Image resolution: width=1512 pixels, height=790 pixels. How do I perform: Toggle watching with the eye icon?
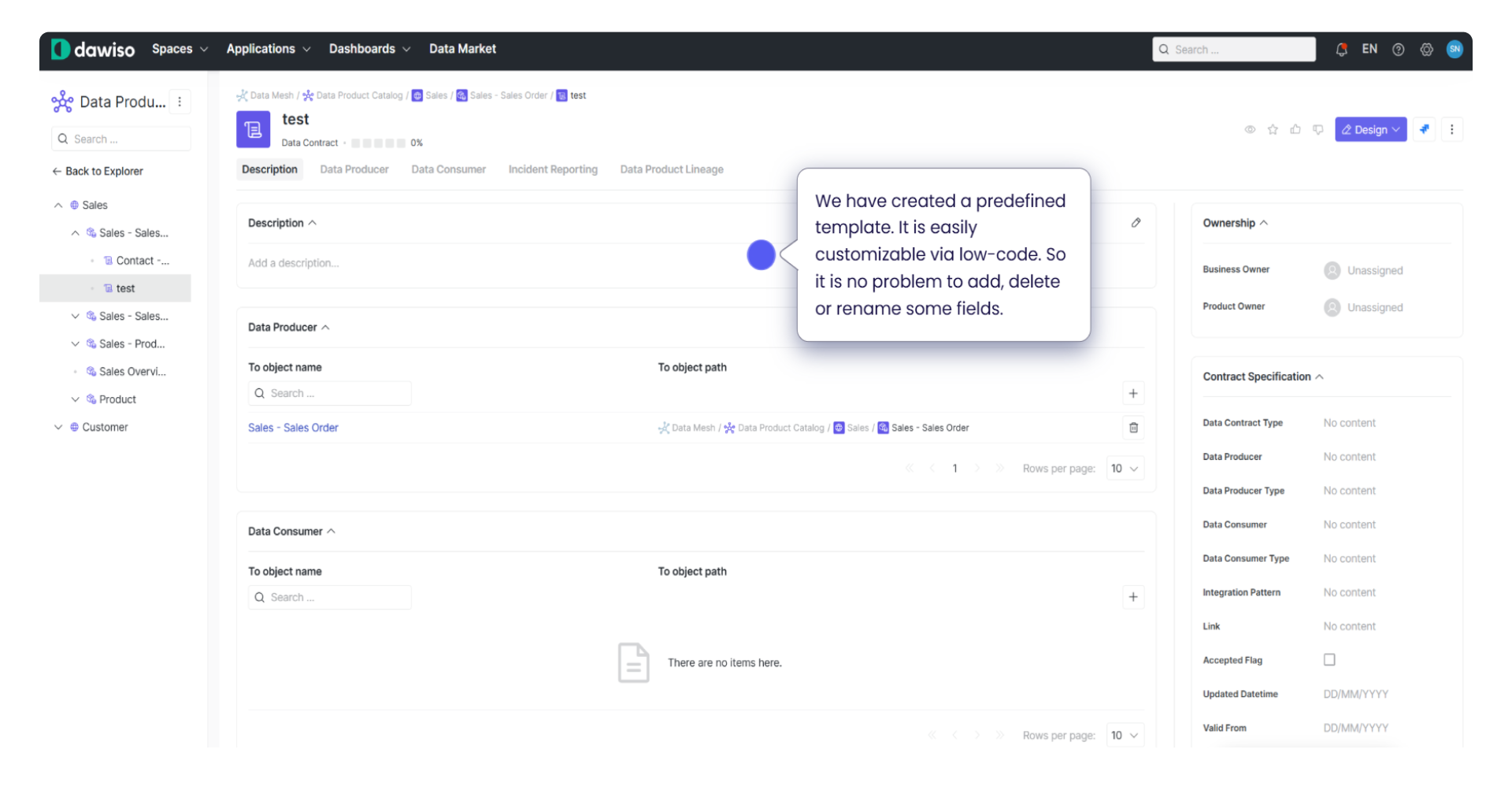click(1249, 129)
